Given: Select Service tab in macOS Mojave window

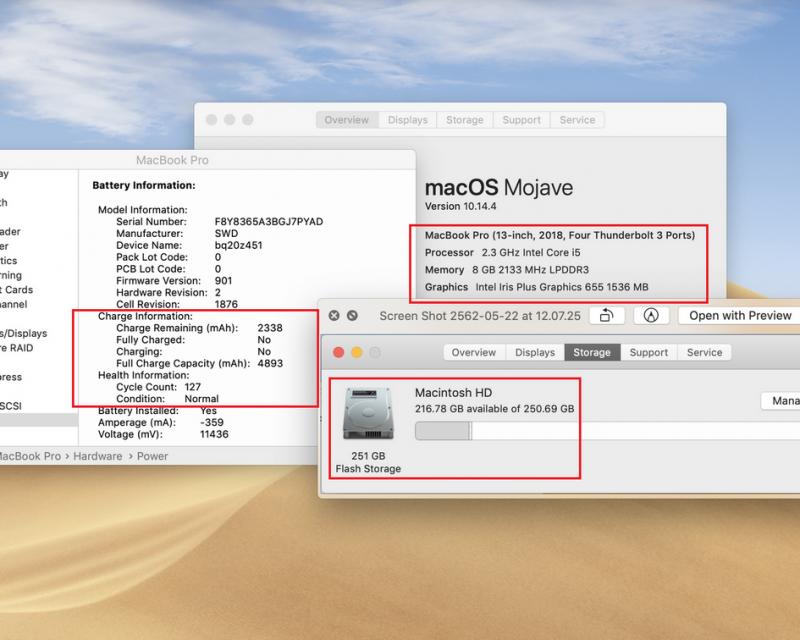Looking at the screenshot, I should pos(577,120).
